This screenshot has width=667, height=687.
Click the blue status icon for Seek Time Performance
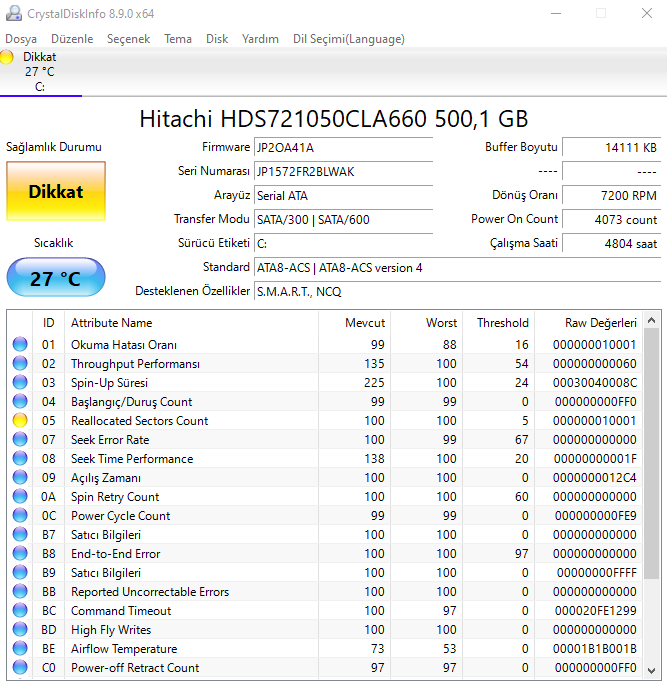click(x=20, y=458)
